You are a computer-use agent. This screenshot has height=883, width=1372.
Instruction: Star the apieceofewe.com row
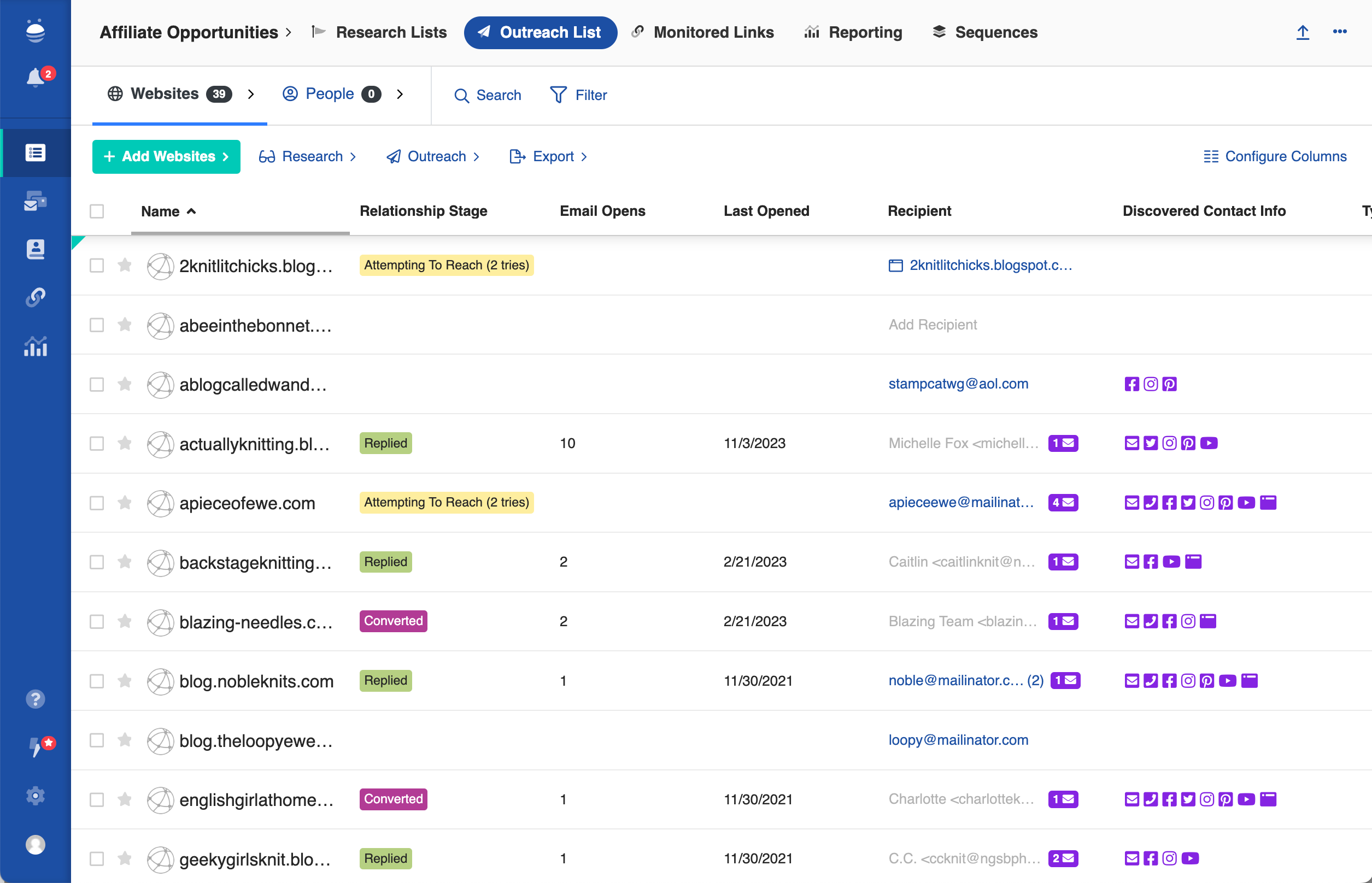point(125,503)
